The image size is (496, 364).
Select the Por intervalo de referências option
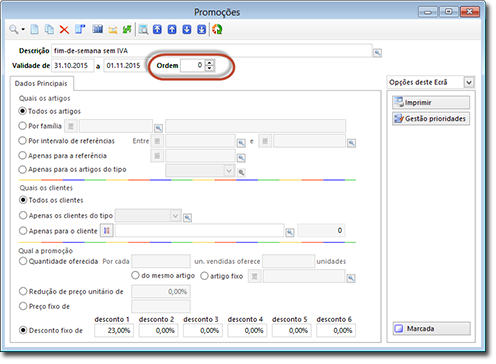(22, 141)
